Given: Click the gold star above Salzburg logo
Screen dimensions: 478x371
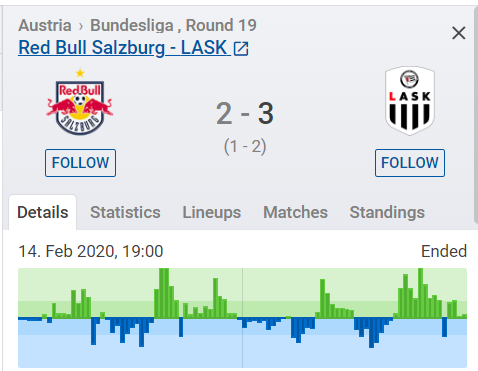Looking at the screenshot, I should (x=80, y=73).
